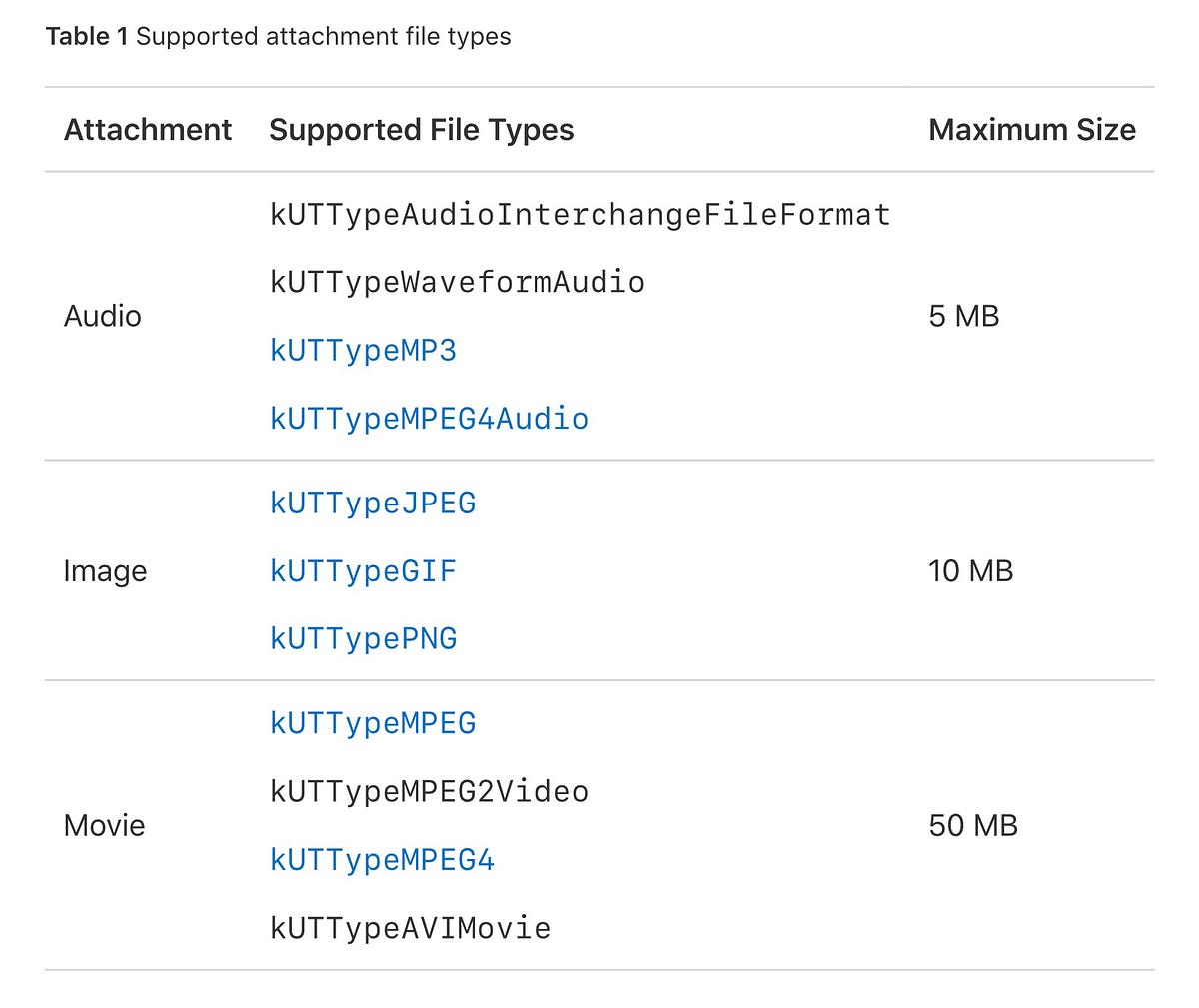Click kUTTypeAudioInterchangeFileFormat text
This screenshot has width=1199, height=1008.
(580, 215)
